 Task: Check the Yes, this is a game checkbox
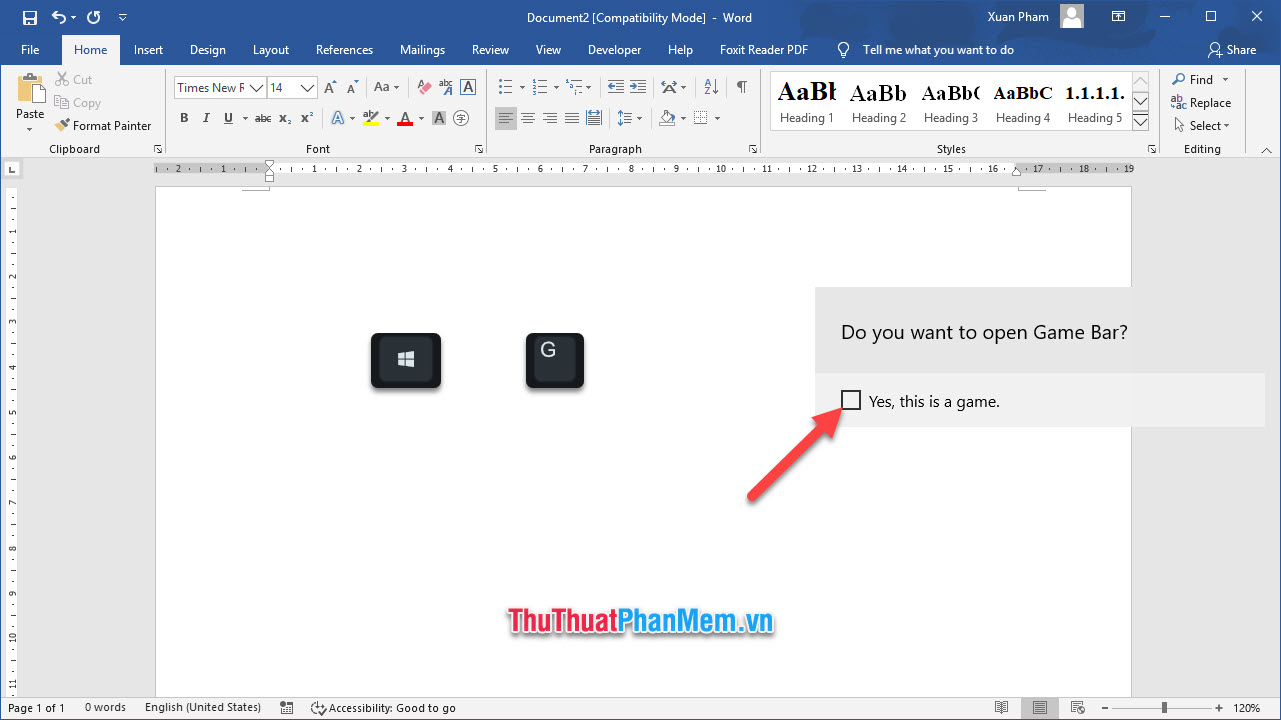(x=851, y=400)
